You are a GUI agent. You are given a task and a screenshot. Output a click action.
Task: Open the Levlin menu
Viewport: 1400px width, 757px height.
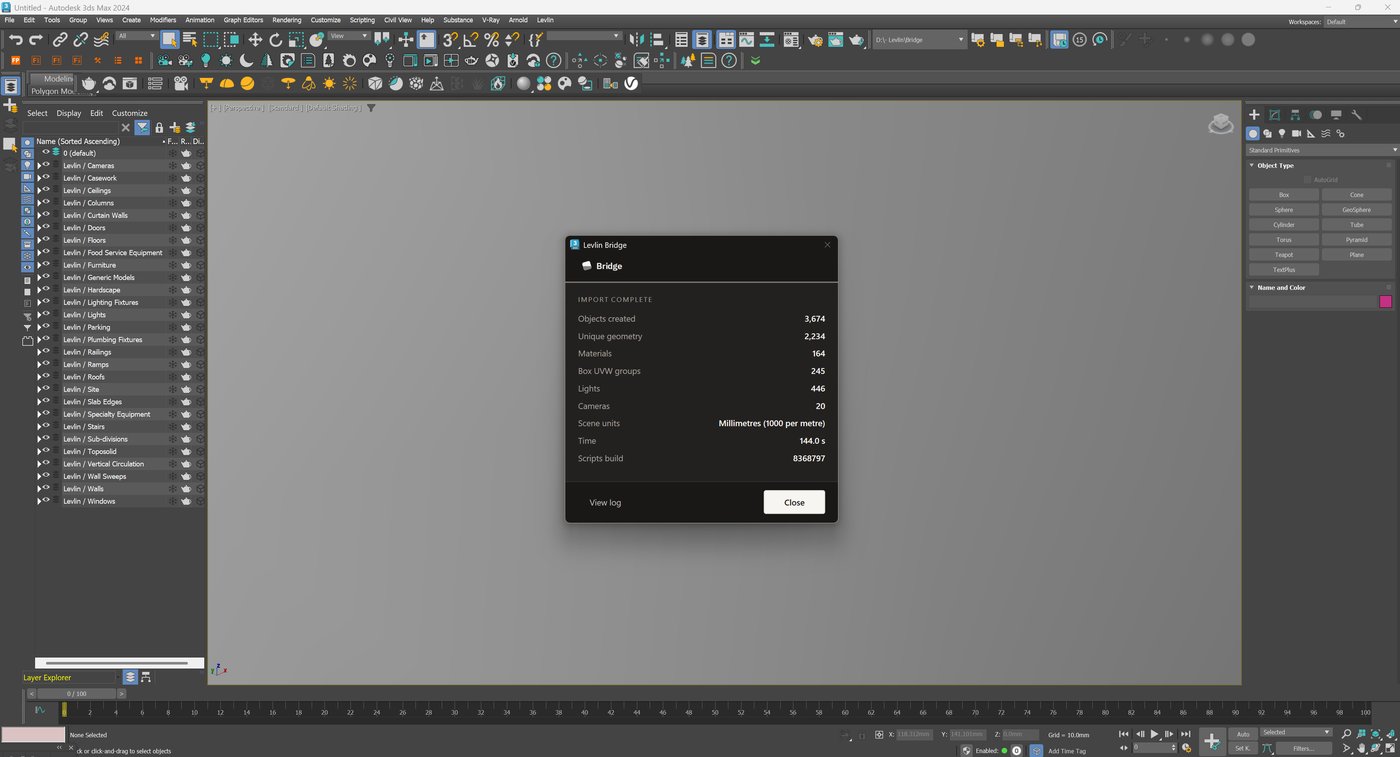pyautogui.click(x=545, y=20)
